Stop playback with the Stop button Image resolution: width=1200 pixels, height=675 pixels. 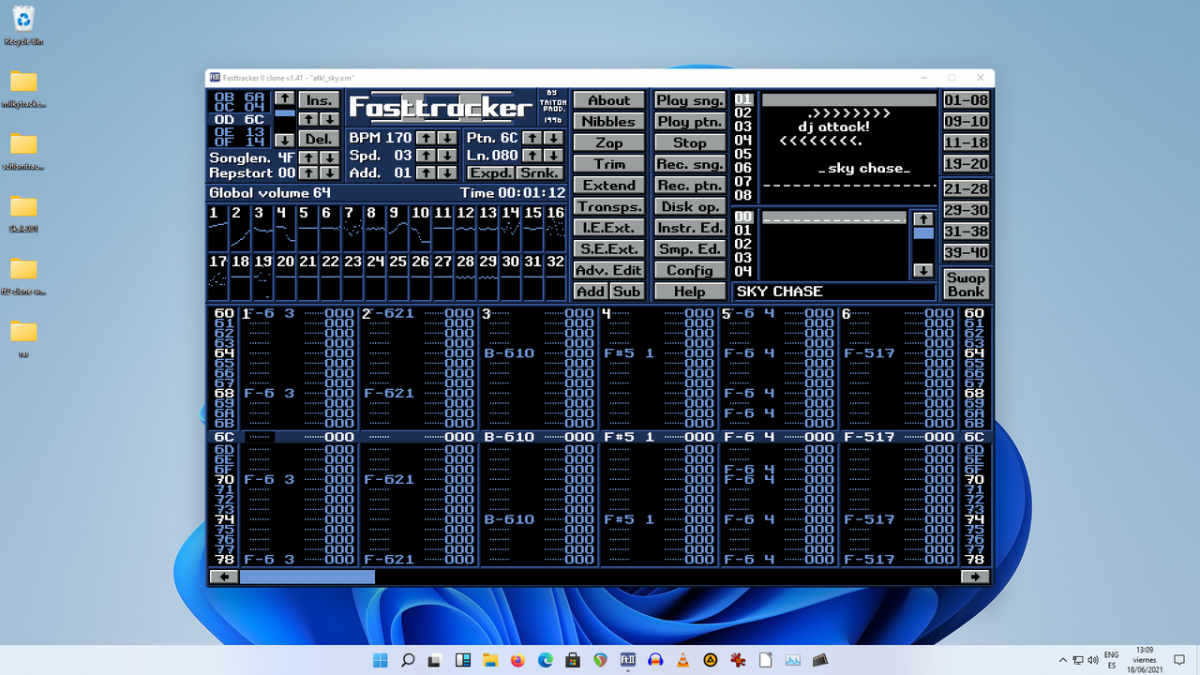689,143
